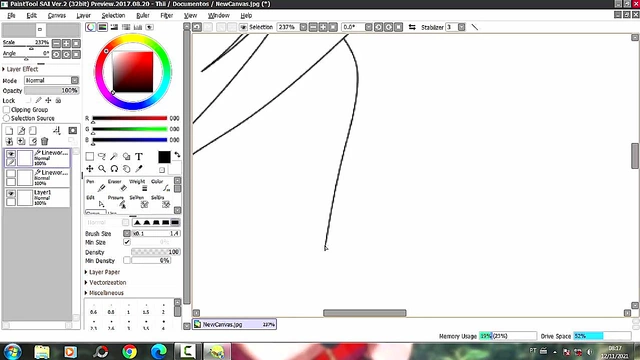Open the Canvas menu
The image size is (640, 360).
click(57, 16)
